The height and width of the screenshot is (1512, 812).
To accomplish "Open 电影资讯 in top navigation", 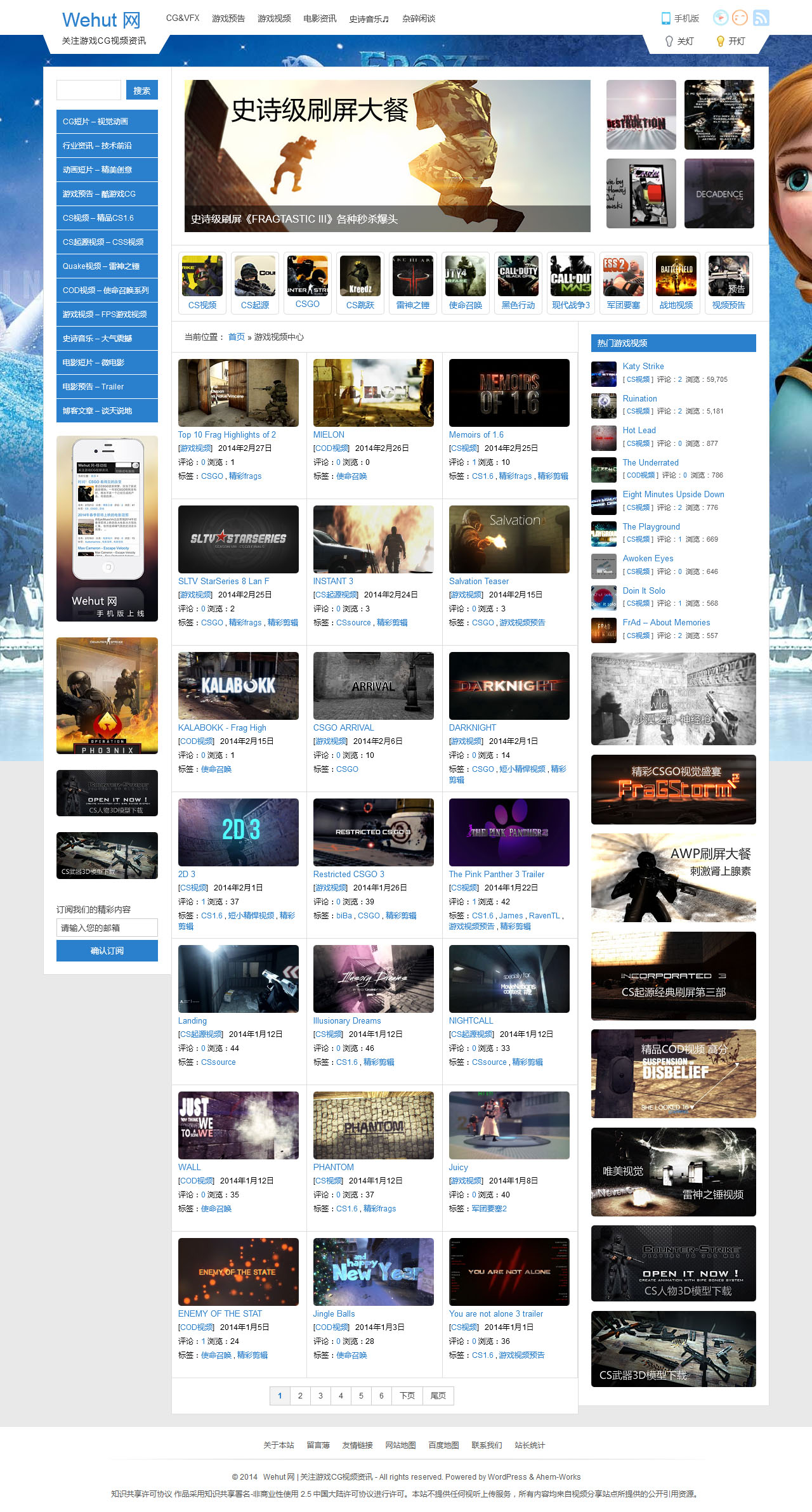I will tap(320, 18).
